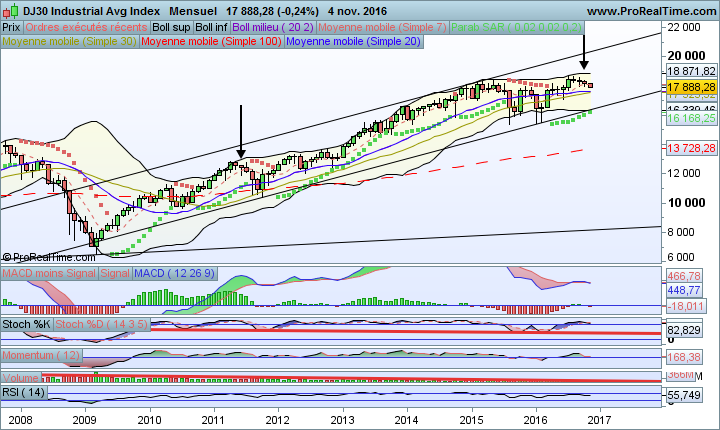The image size is (720, 430).
Task: Click the Mensuel timeframe text
Action: (193, 11)
